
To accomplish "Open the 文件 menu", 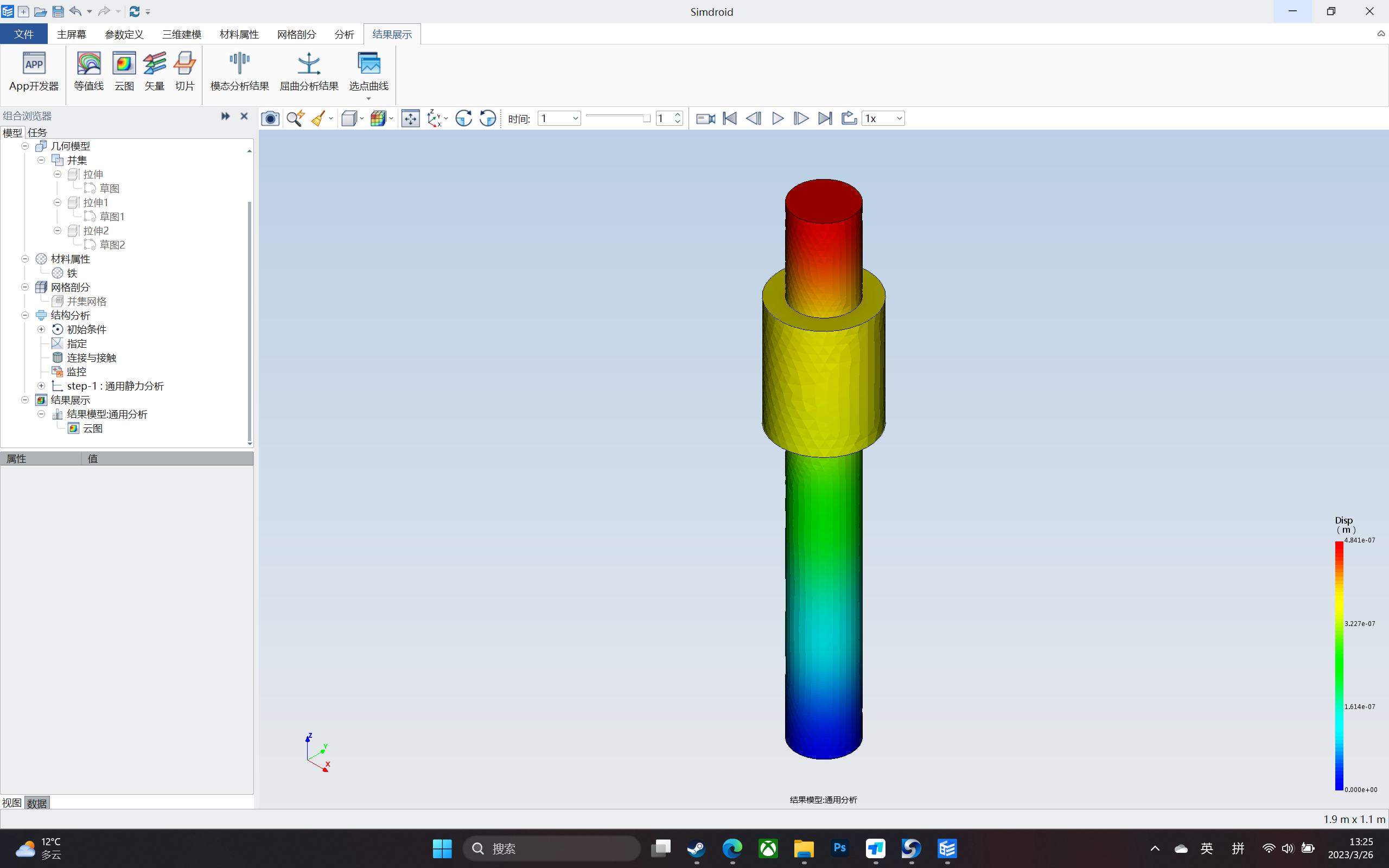I will pyautogui.click(x=23, y=34).
